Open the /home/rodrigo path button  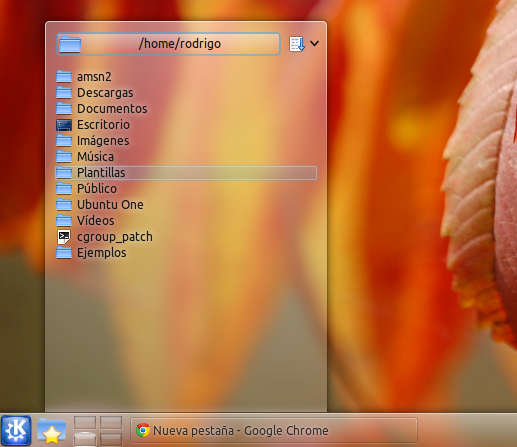pyautogui.click(x=168, y=44)
